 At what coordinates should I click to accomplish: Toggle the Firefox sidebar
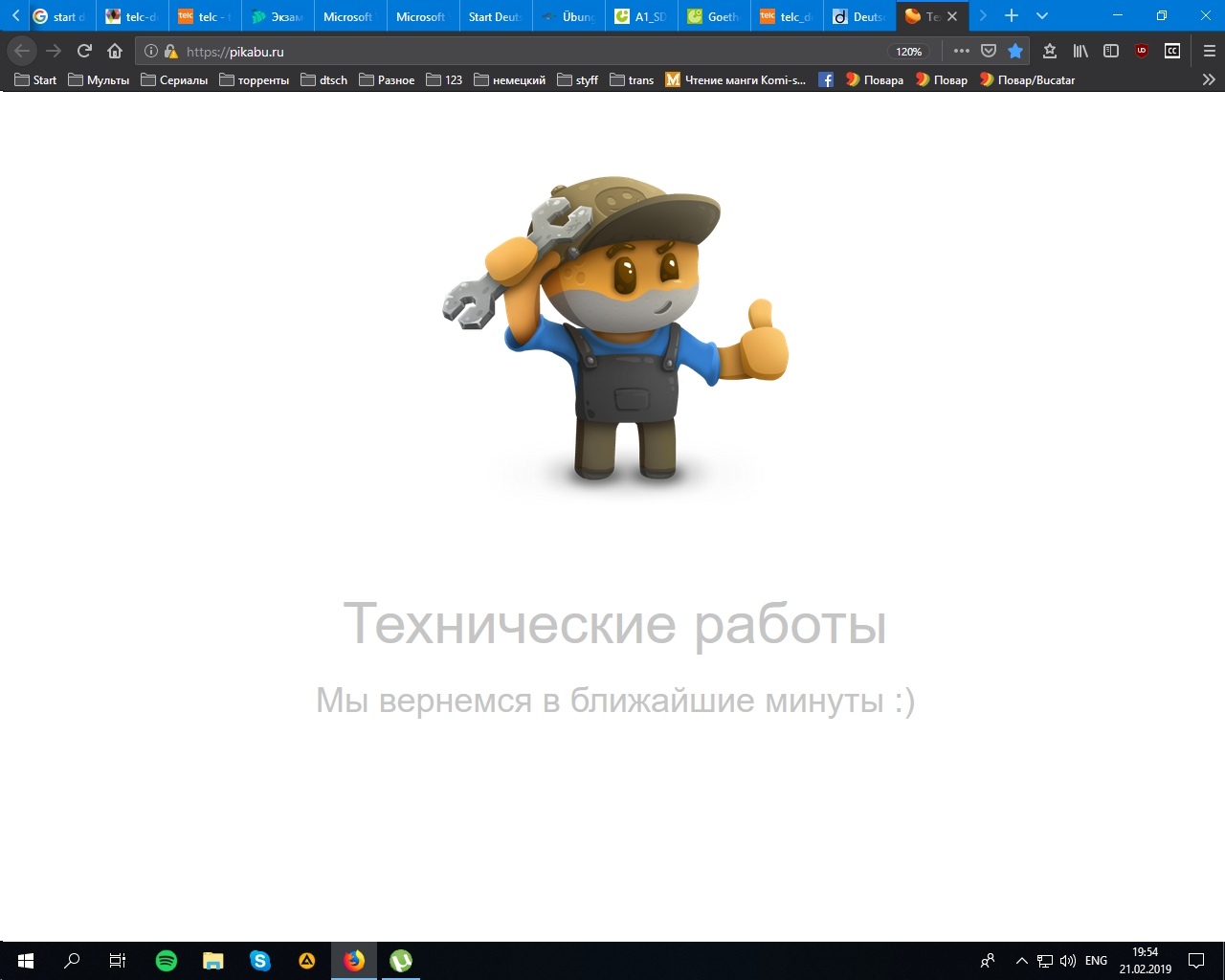click(x=1111, y=51)
